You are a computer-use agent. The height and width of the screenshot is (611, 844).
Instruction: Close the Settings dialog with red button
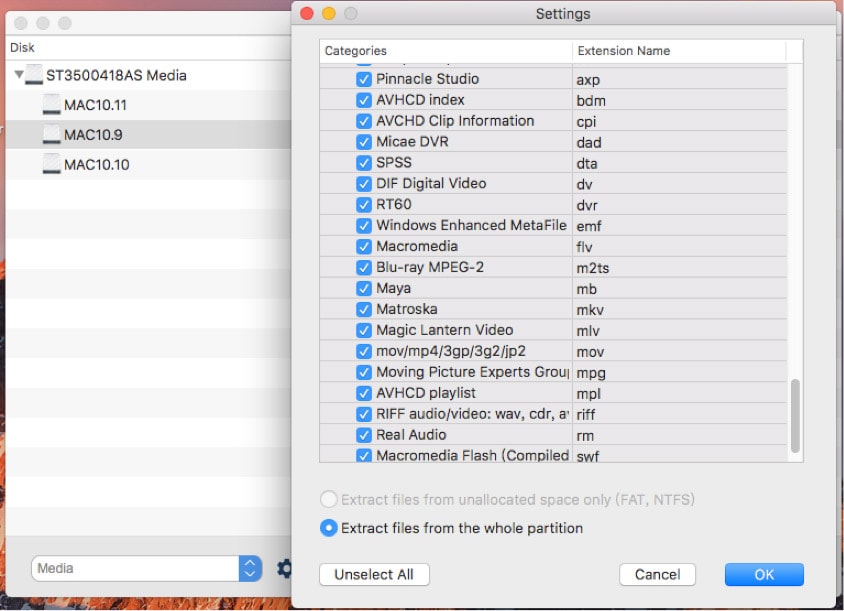(307, 13)
